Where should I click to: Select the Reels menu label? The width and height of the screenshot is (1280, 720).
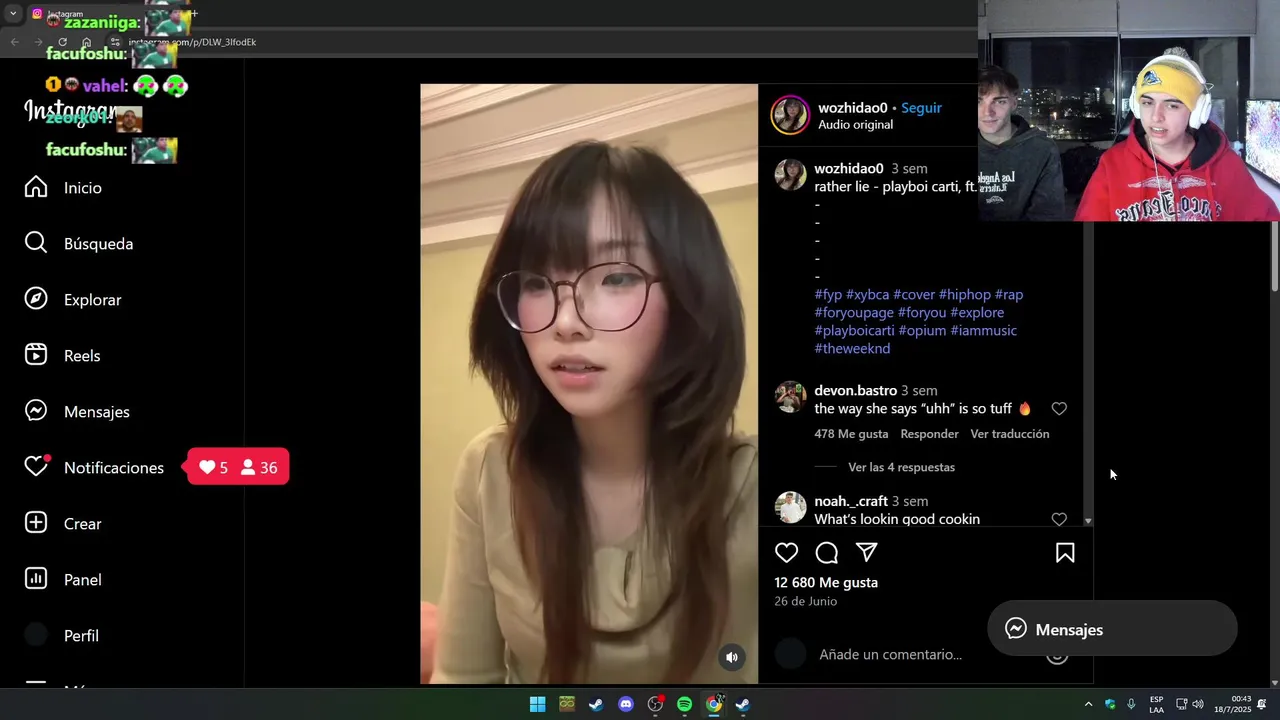(x=82, y=356)
